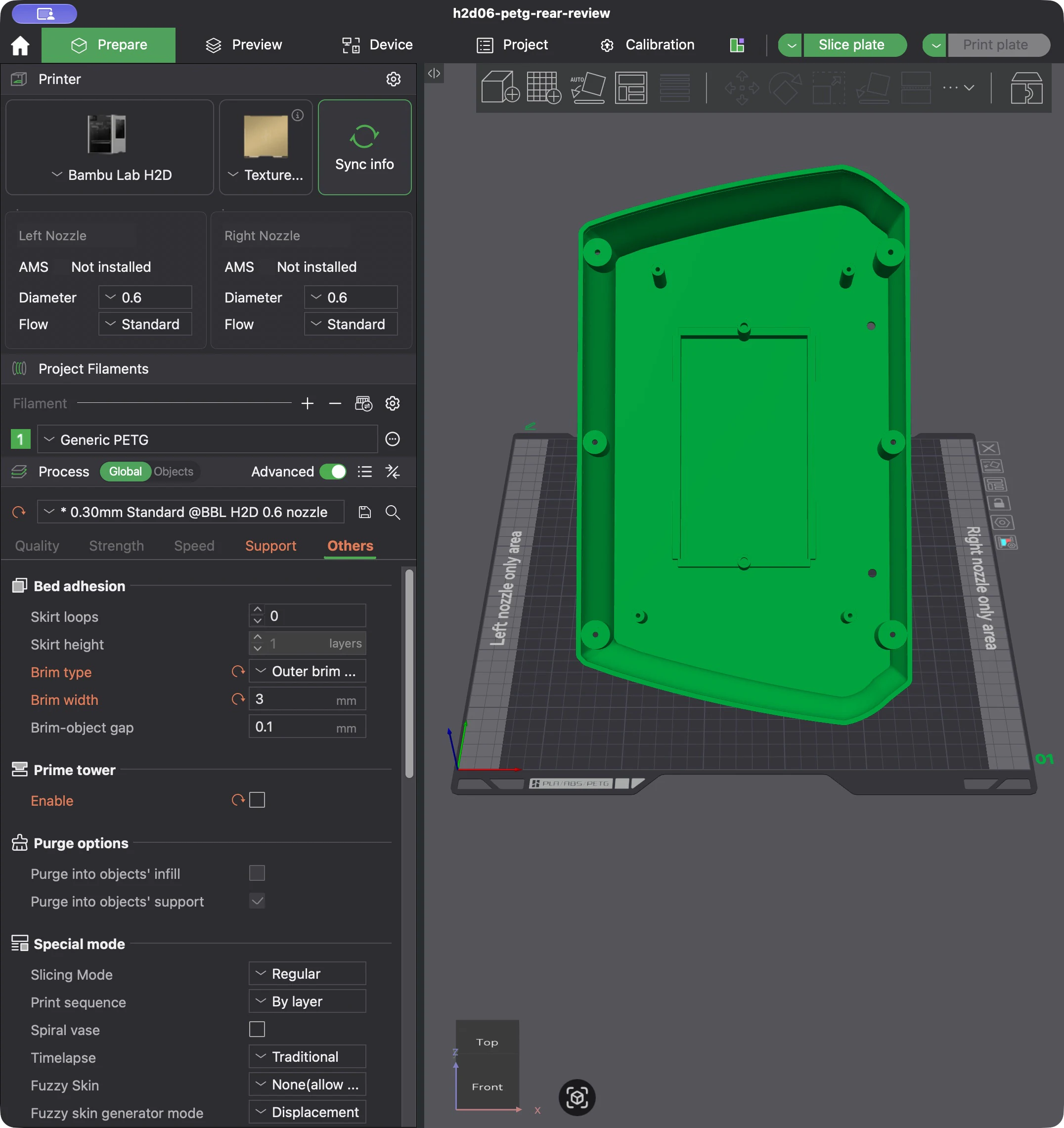The width and height of the screenshot is (1064, 1128).
Task: Open Brim type dropdown
Action: pos(307,671)
